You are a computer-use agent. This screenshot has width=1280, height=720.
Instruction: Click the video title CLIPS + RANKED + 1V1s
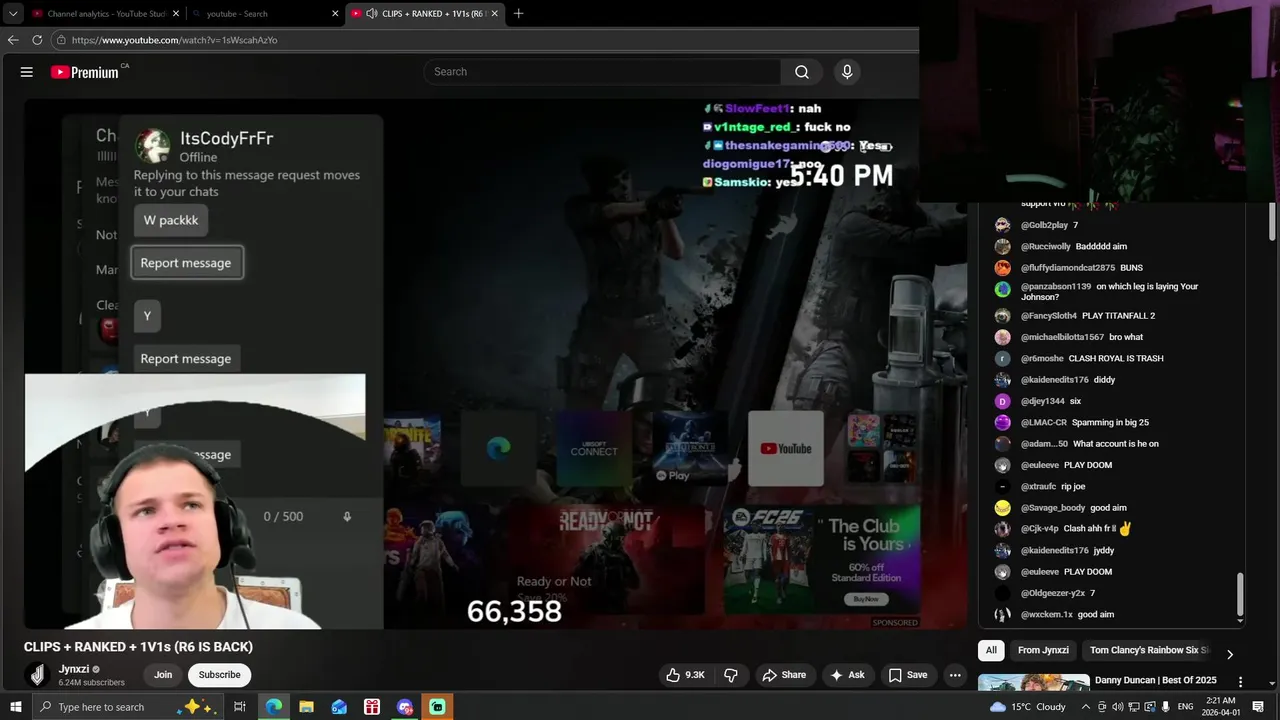(138, 647)
